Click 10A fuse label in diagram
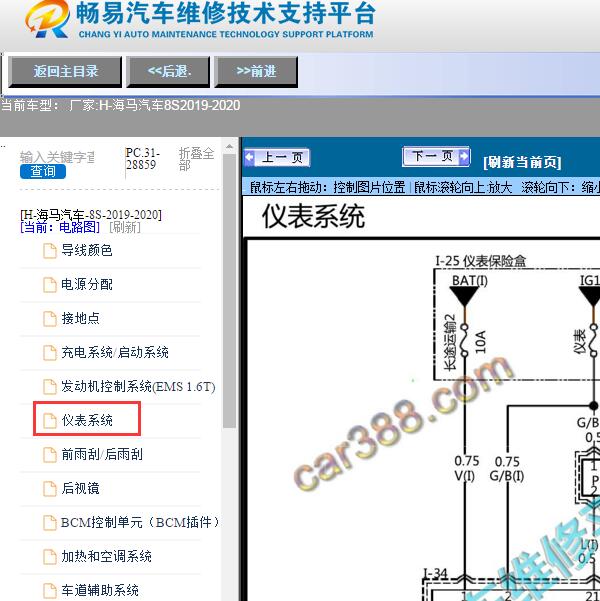This screenshot has height=601, width=600. coord(480,342)
